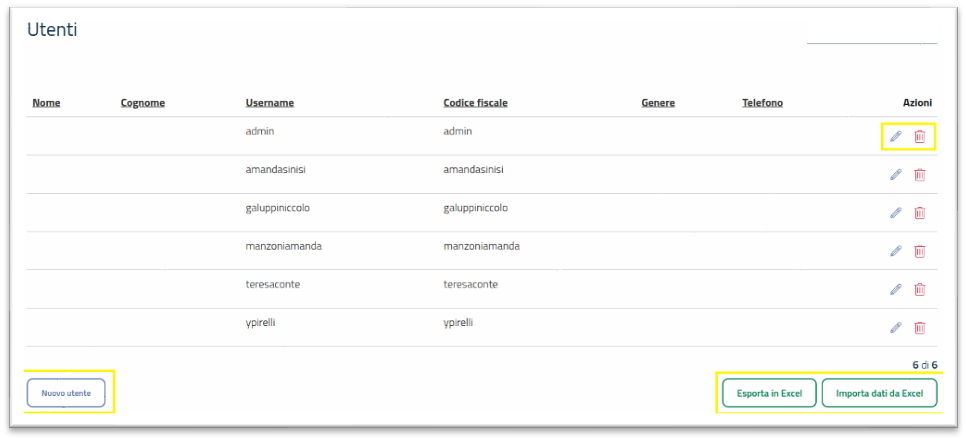This screenshot has height=439, width=966.
Task: Edit the galuppiniccolo user entry
Action: click(895, 213)
